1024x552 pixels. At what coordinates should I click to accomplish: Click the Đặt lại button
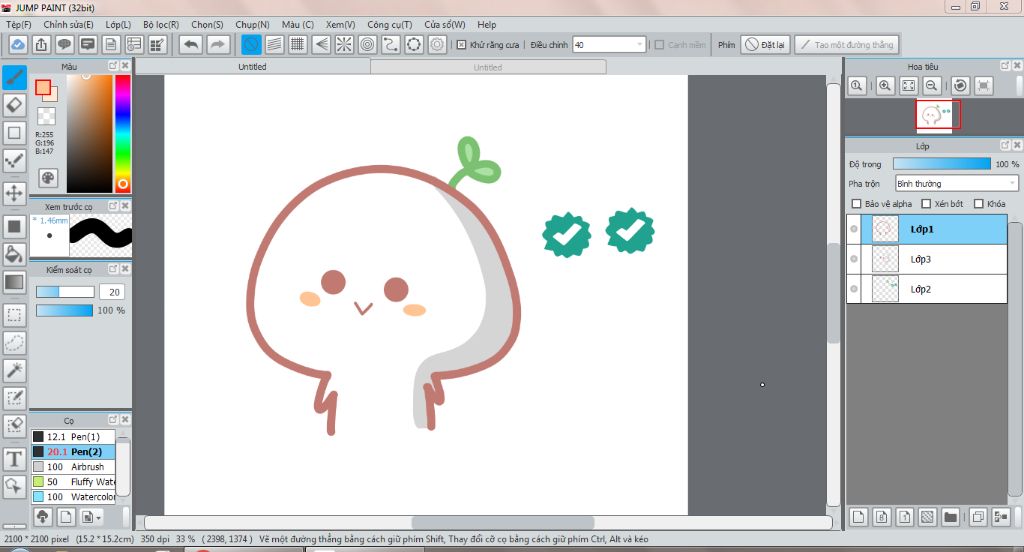tap(765, 44)
